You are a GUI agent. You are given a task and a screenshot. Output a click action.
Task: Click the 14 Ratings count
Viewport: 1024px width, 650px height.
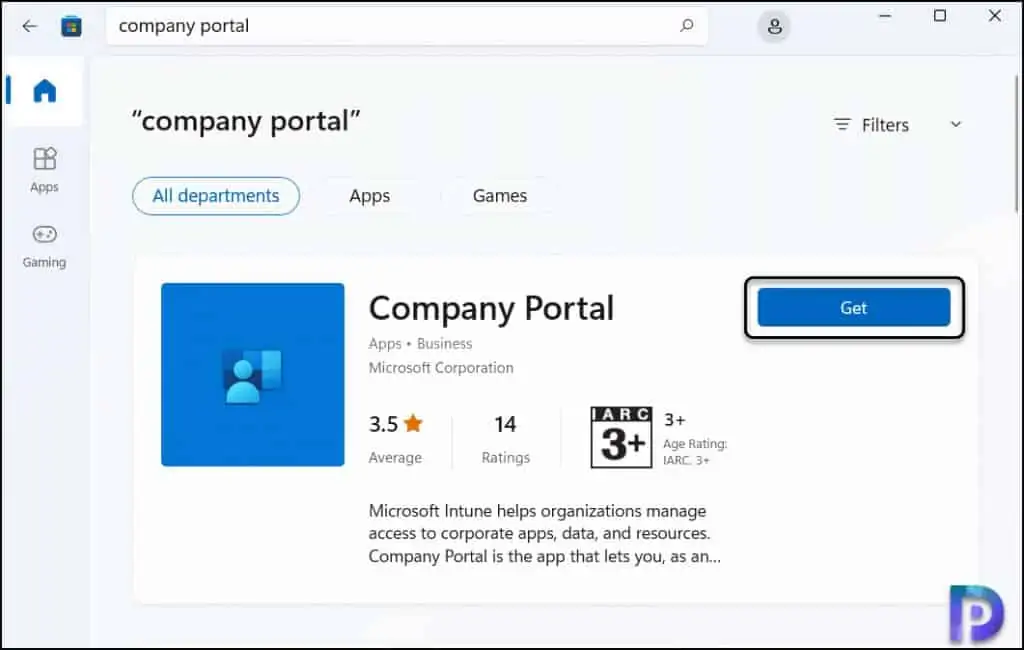pyautogui.click(x=505, y=439)
